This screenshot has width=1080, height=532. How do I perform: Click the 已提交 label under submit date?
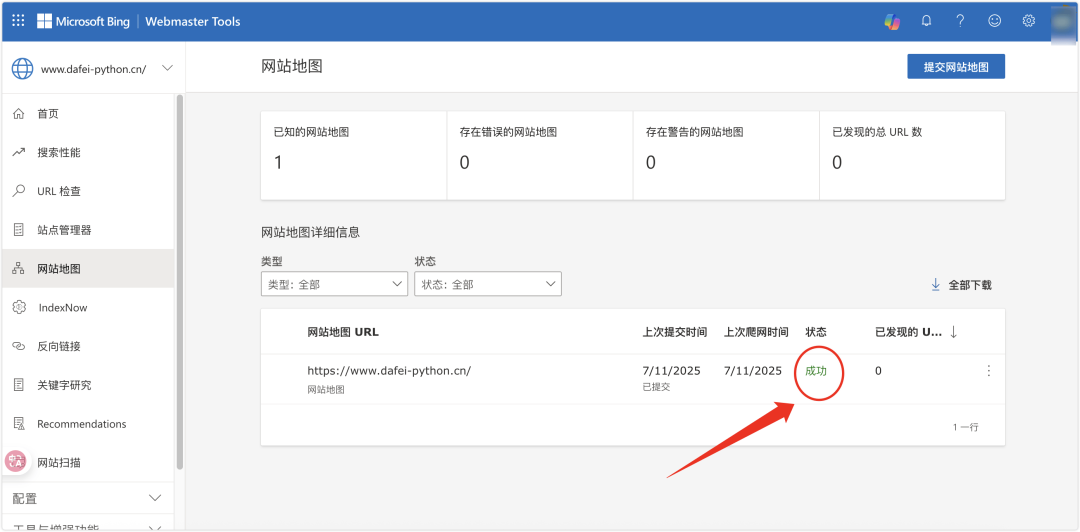[x=656, y=387]
